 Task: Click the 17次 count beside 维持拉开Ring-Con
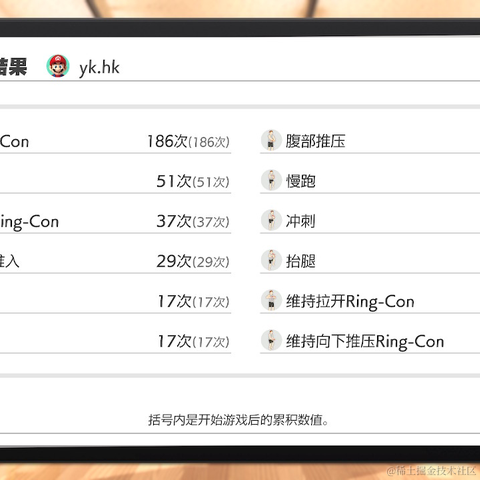point(175,301)
